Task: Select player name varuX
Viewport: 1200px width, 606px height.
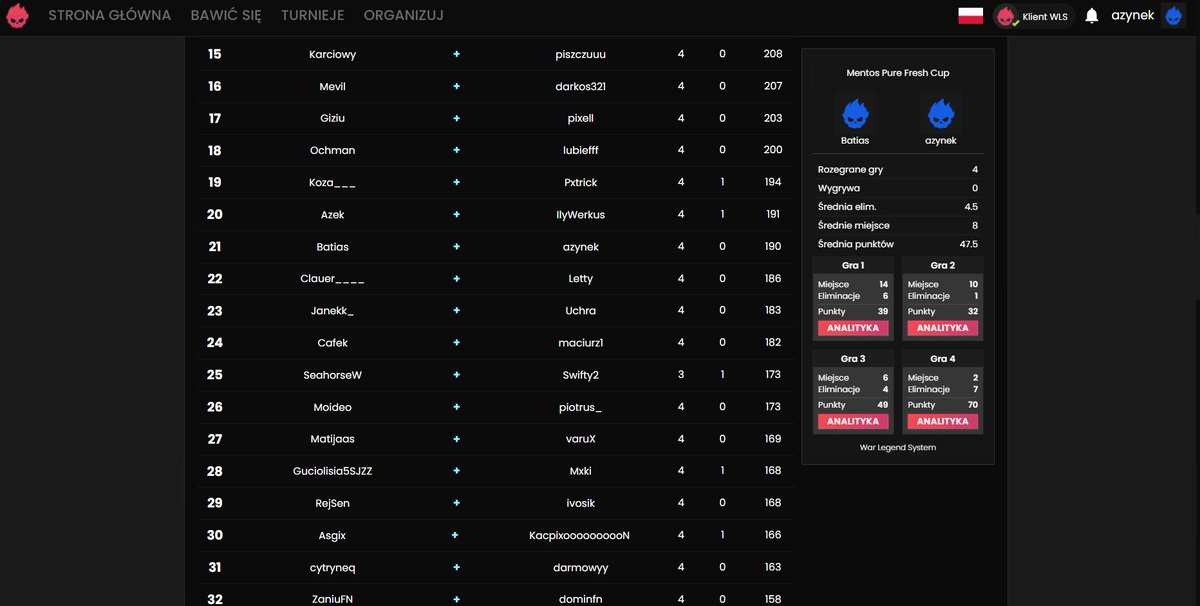Action: coord(580,439)
